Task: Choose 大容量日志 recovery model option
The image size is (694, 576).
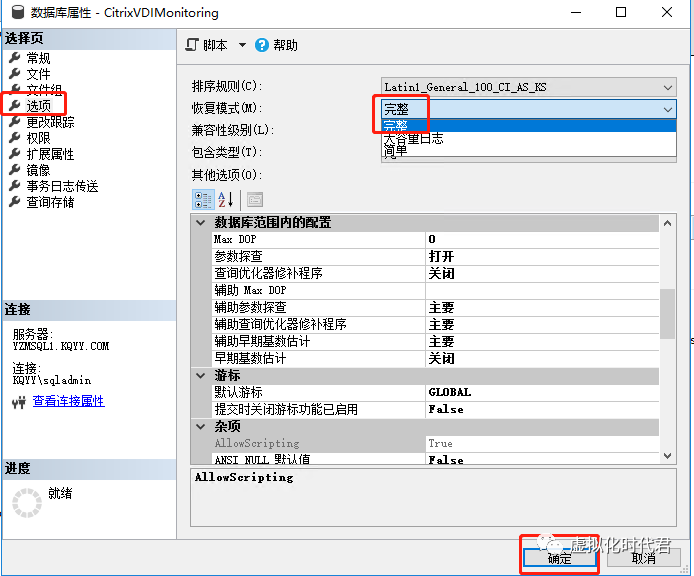Action: point(528,138)
